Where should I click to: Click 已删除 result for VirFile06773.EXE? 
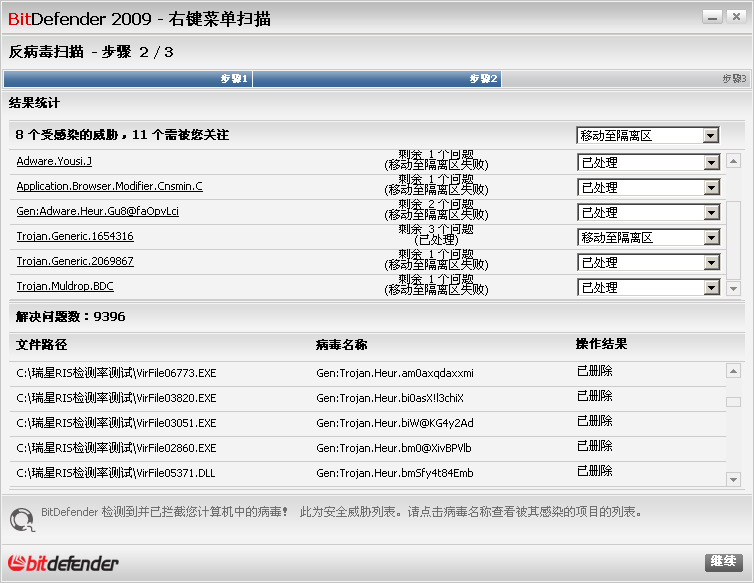pos(595,371)
